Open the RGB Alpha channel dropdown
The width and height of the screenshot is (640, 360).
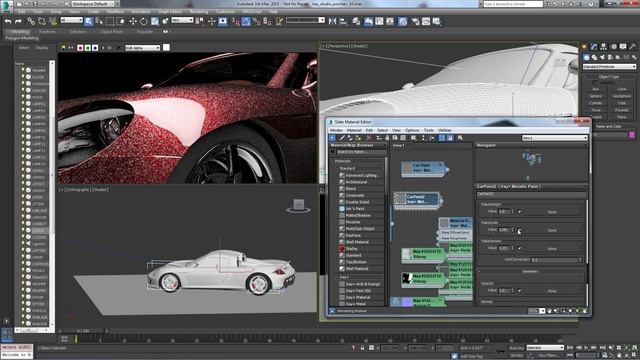pyautogui.click(x=142, y=48)
